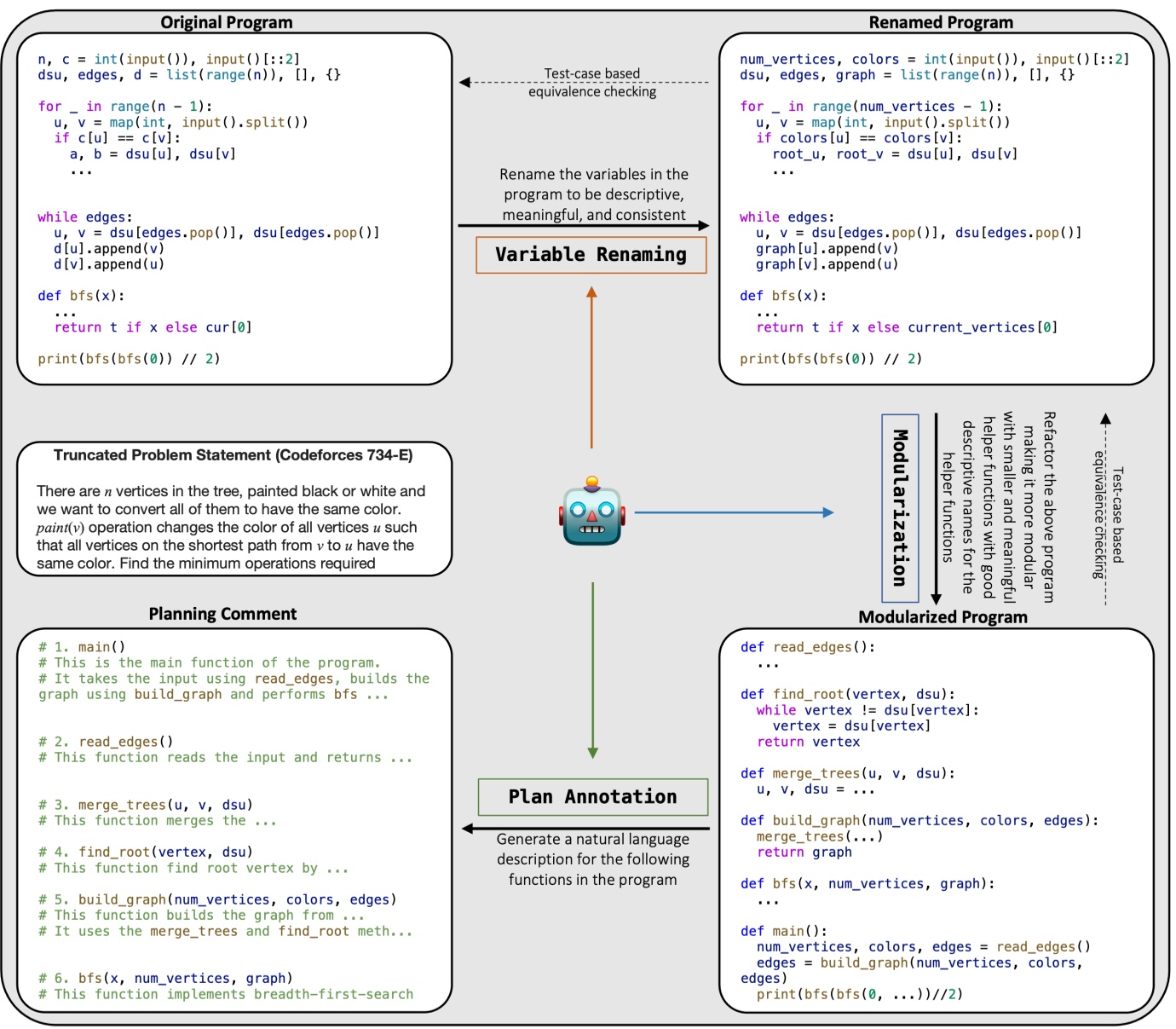Click the Plan Annotation box

click(x=592, y=796)
